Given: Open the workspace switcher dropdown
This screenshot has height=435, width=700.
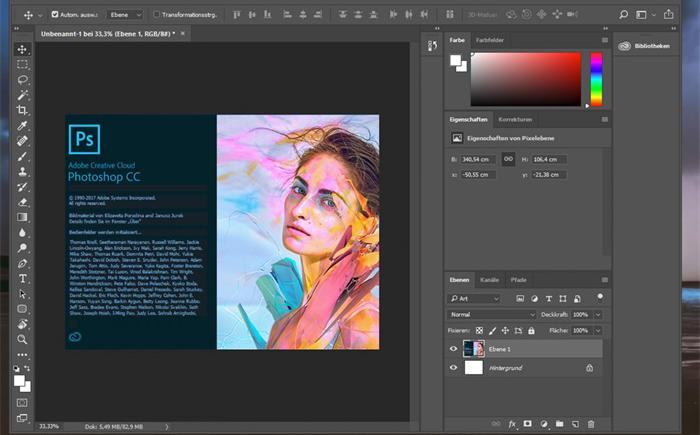Looking at the screenshot, I should pos(644,15).
